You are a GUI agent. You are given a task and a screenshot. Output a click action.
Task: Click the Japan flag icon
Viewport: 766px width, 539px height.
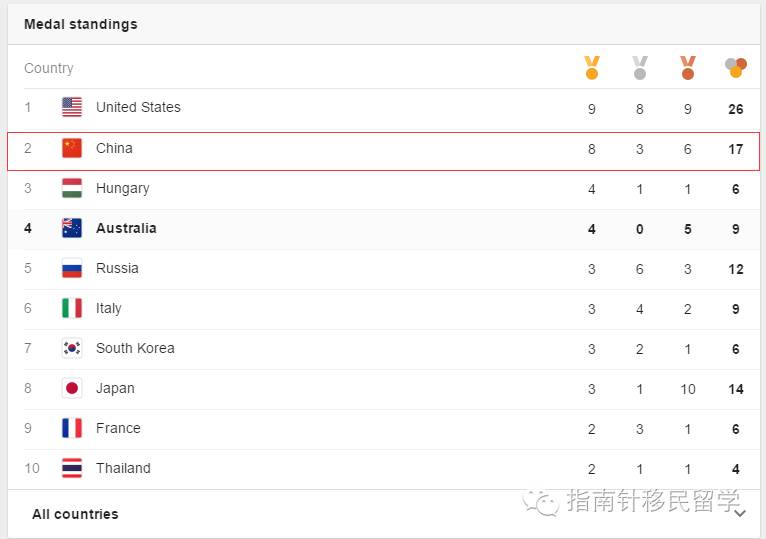coord(72,388)
